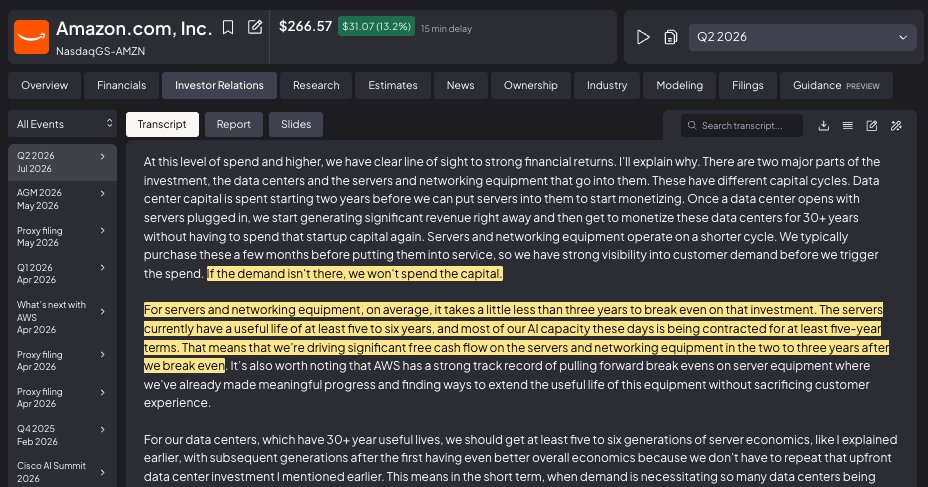Play the Q2 2026 call audio
The height and width of the screenshot is (487, 928).
(643, 37)
